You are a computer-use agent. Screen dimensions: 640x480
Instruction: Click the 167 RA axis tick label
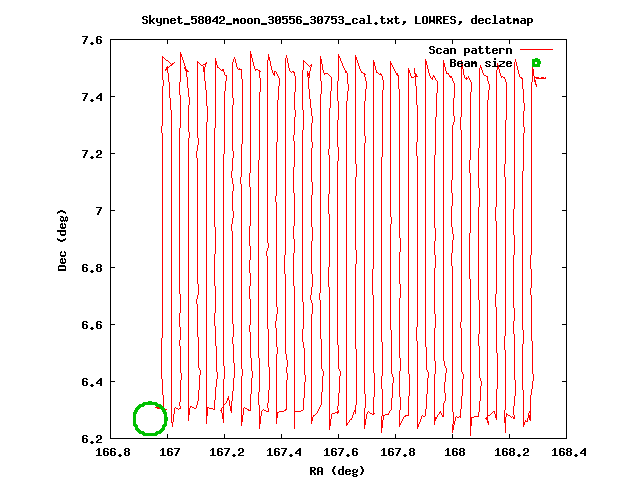(x=170, y=452)
